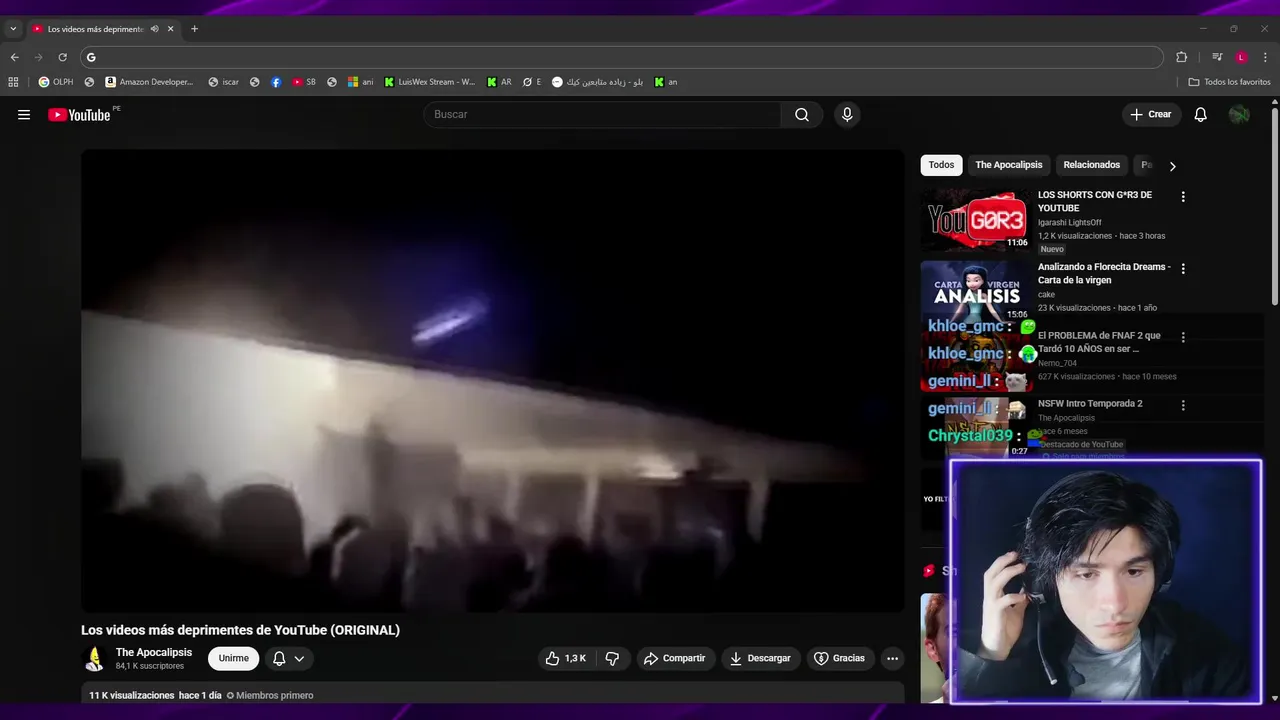1280x720 pixels.
Task: Open Todos los favoritos folder
Action: click(x=1229, y=82)
